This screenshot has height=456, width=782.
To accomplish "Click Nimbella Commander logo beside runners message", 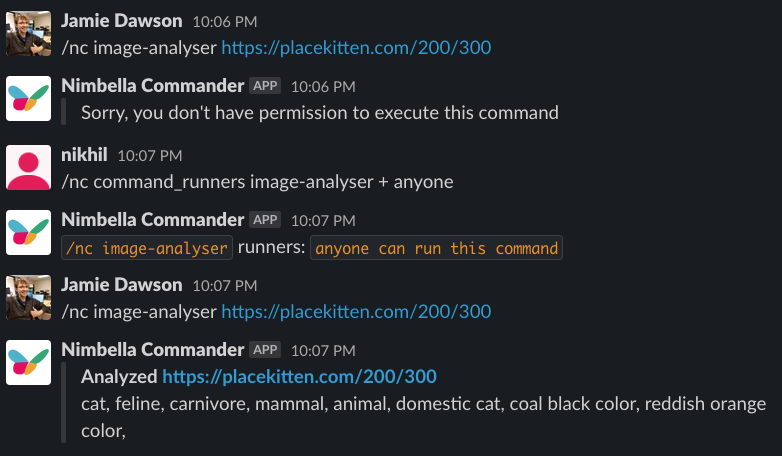I will point(28,232).
